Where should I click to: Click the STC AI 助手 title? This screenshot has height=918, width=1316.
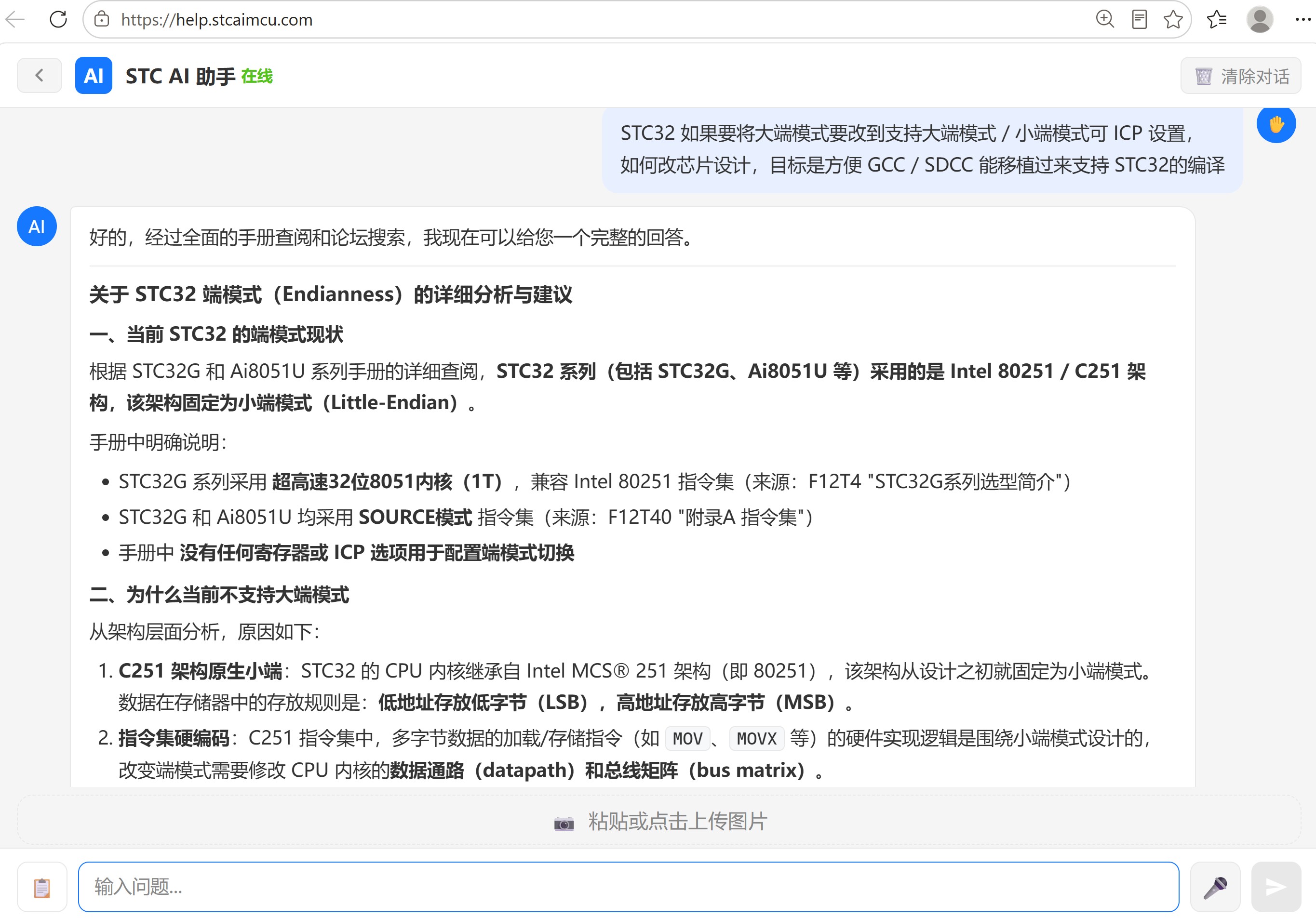point(181,76)
